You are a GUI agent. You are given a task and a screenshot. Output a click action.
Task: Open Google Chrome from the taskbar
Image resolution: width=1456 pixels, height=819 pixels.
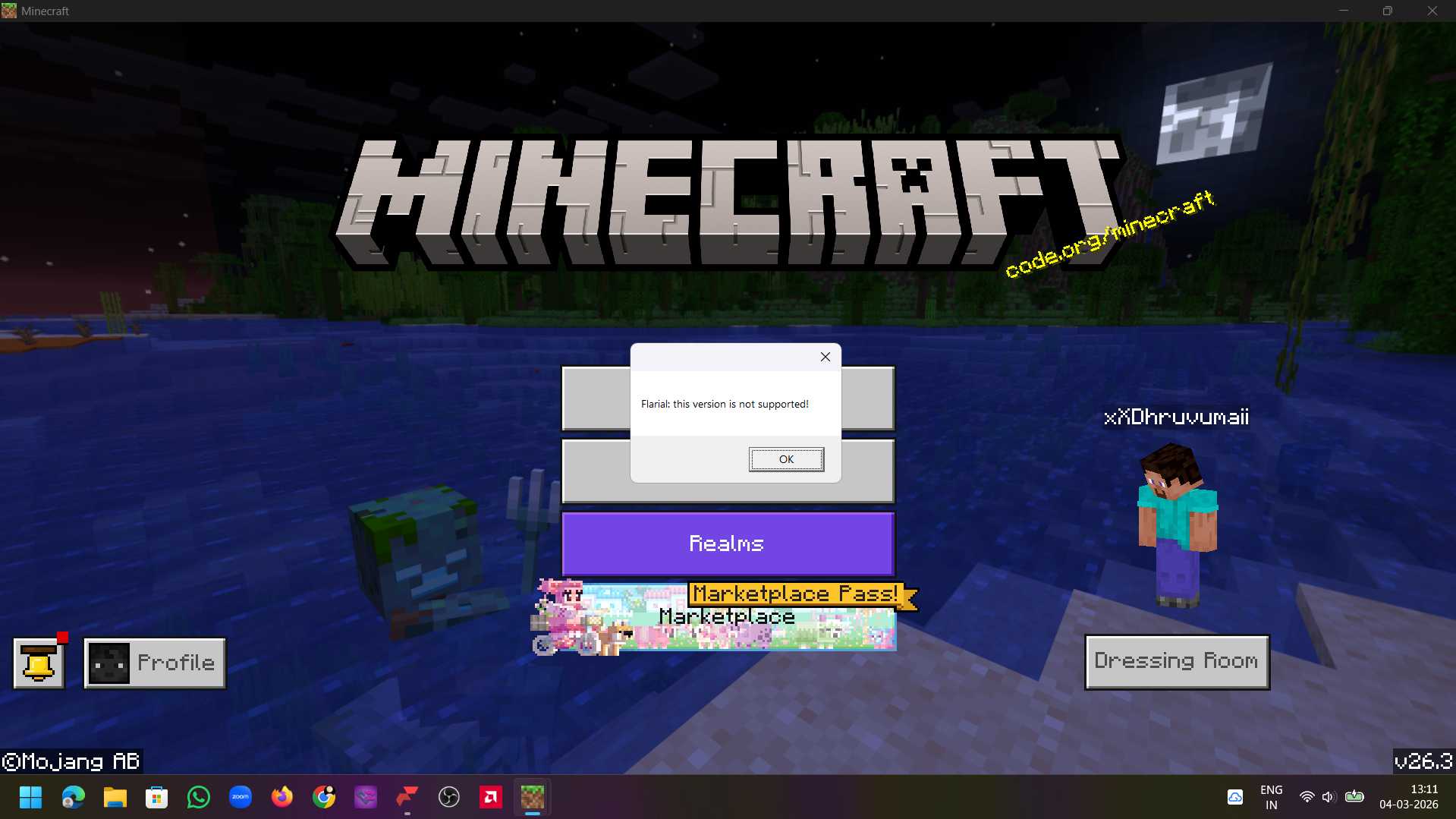[x=323, y=797]
